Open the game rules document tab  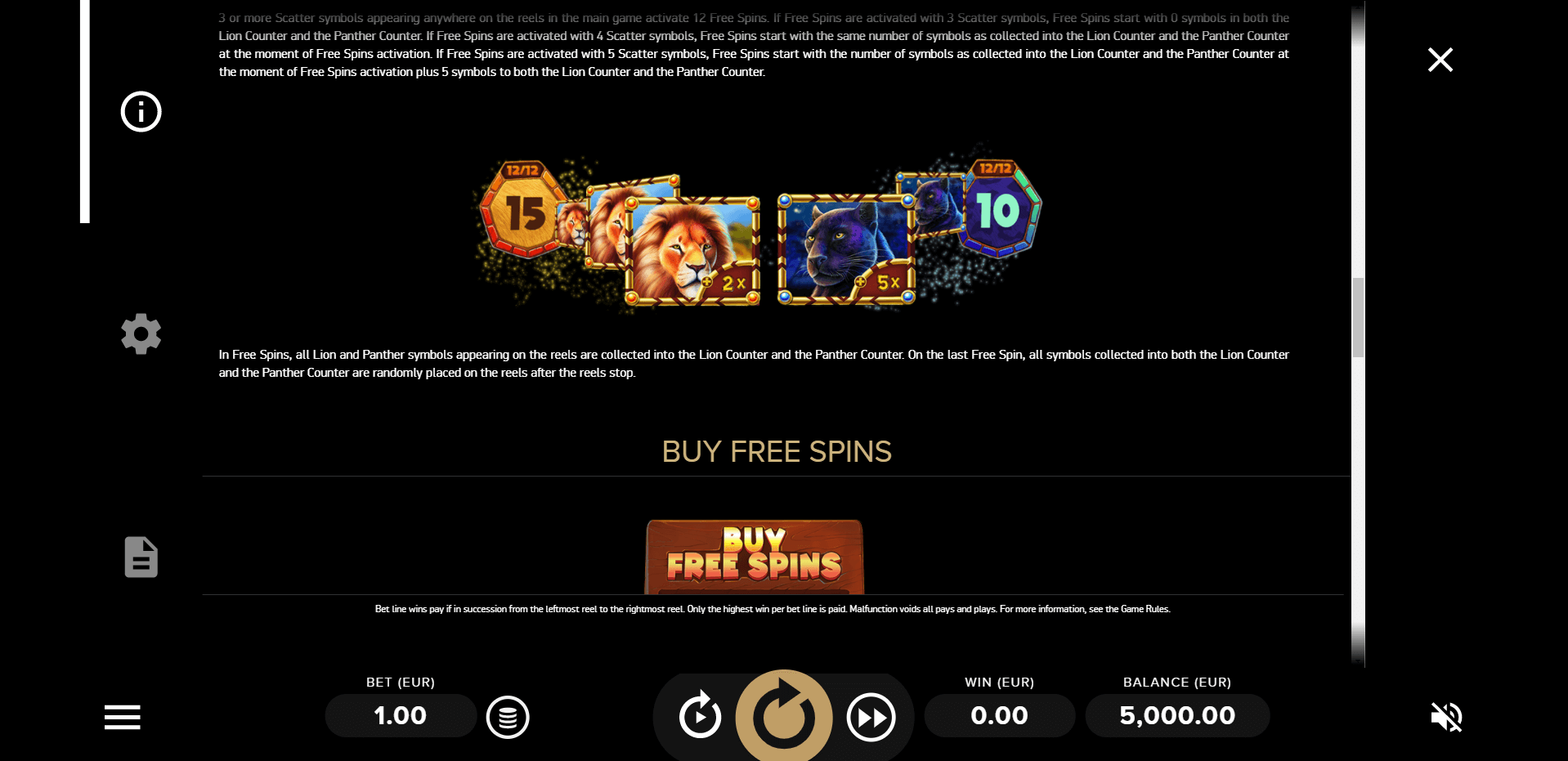pyautogui.click(x=141, y=557)
